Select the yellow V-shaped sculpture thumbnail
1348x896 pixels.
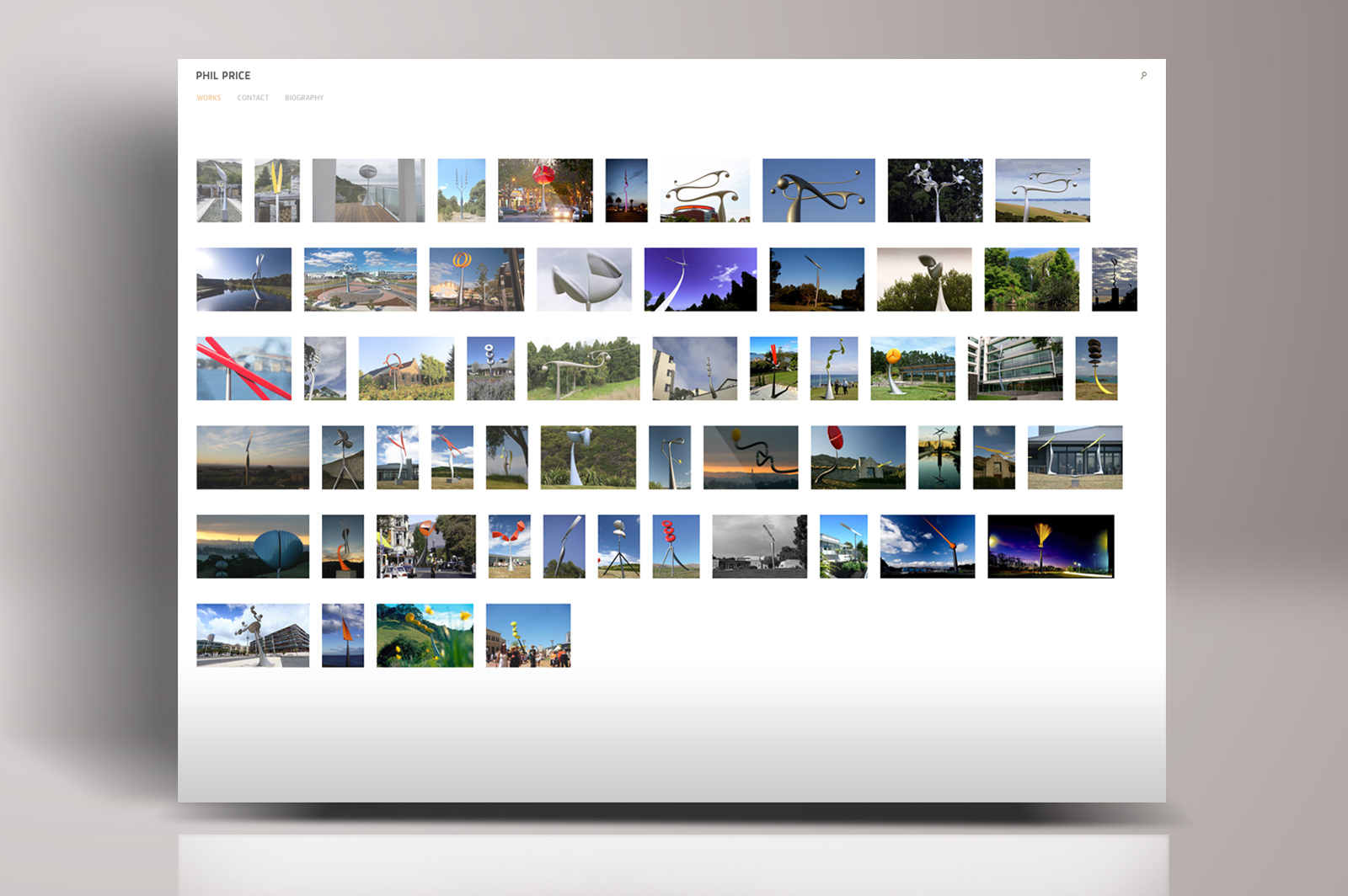tap(277, 190)
